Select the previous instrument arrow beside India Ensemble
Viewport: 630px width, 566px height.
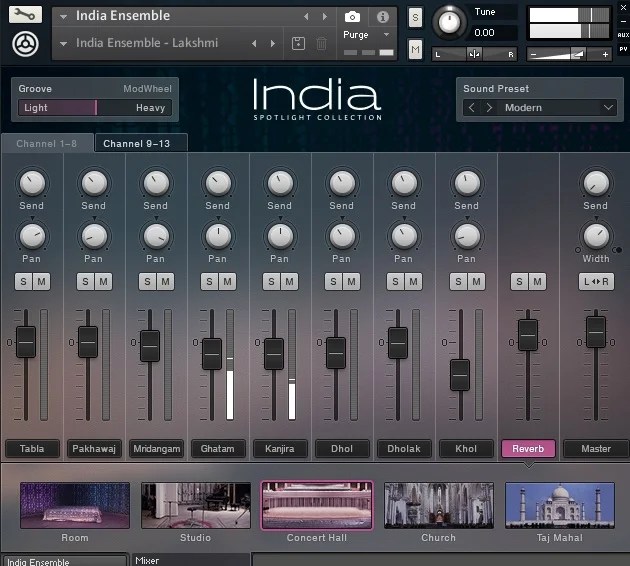[306, 16]
